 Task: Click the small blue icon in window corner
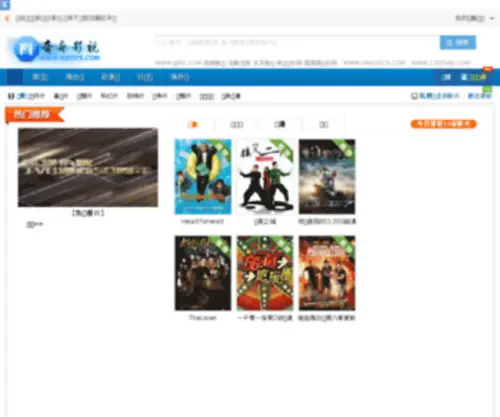(x=5, y=4)
